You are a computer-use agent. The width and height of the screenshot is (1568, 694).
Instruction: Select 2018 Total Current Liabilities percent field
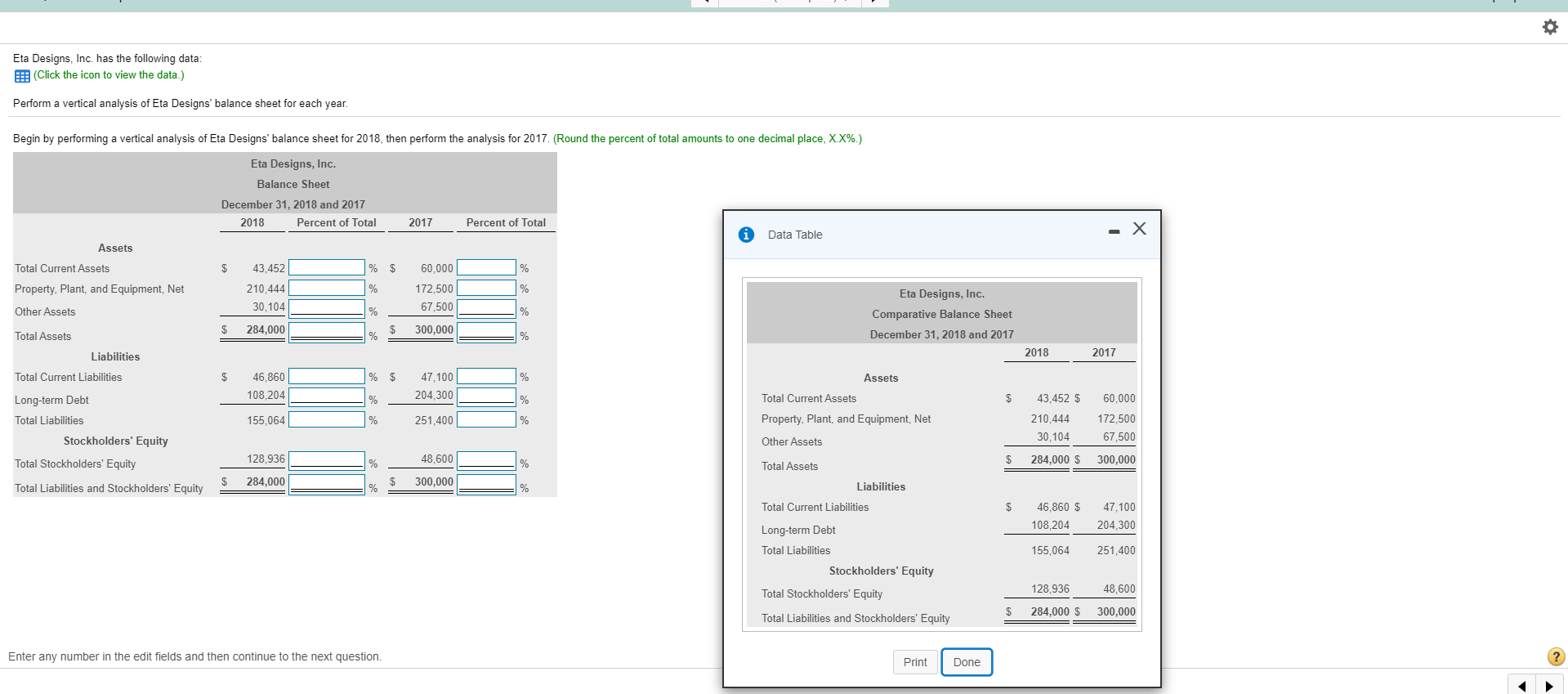click(327, 376)
